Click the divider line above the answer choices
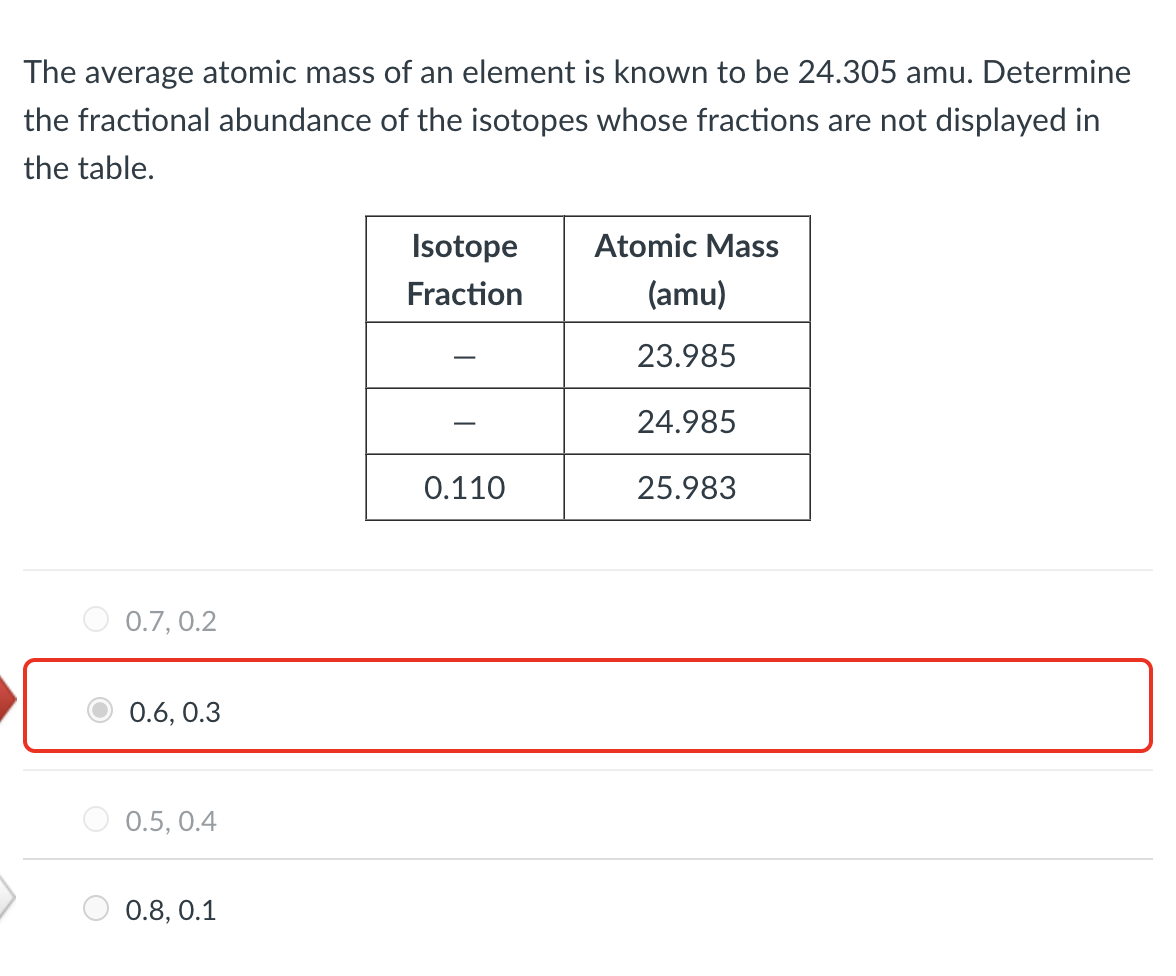 point(588,571)
